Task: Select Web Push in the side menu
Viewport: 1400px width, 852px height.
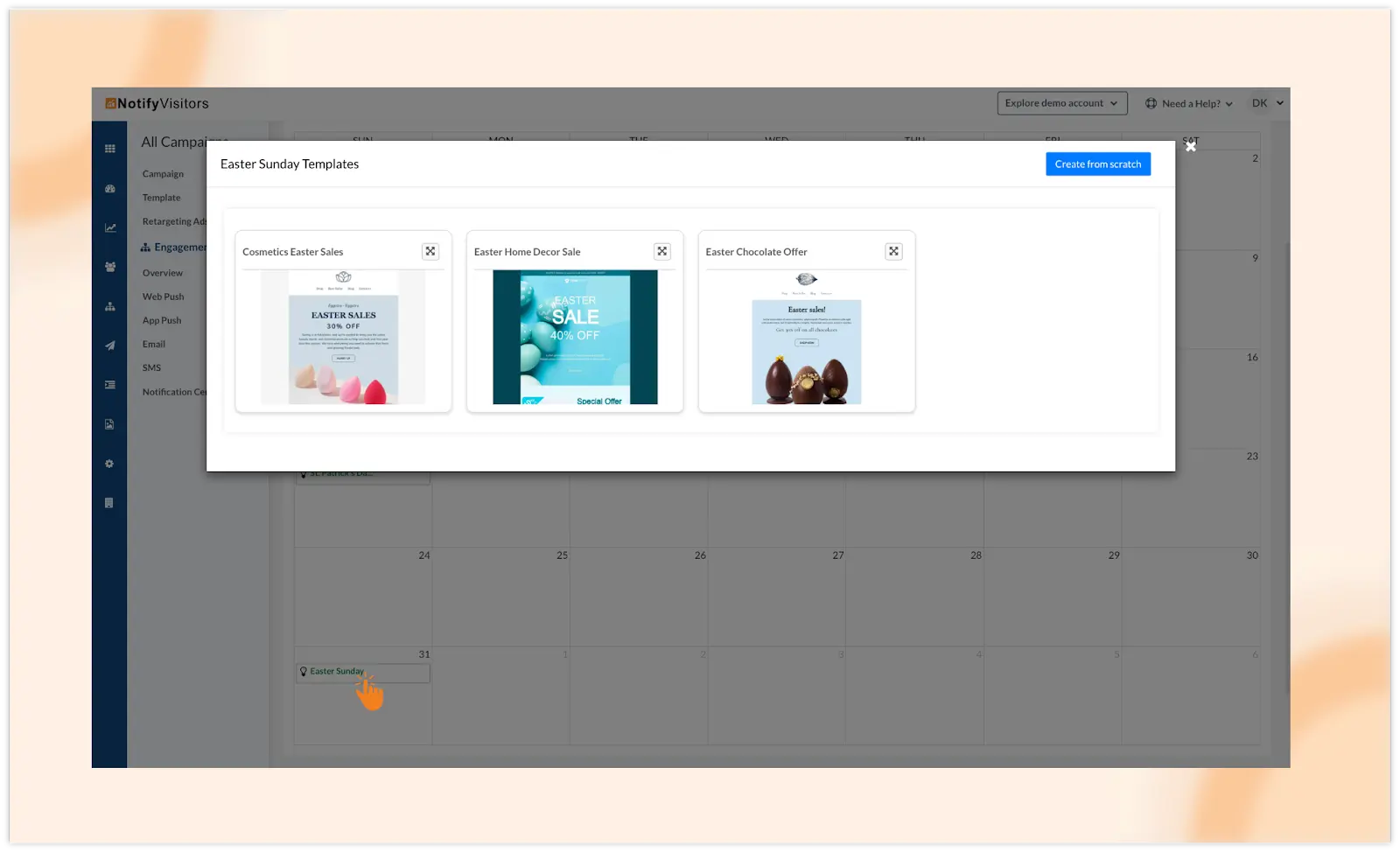Action: click(x=164, y=297)
